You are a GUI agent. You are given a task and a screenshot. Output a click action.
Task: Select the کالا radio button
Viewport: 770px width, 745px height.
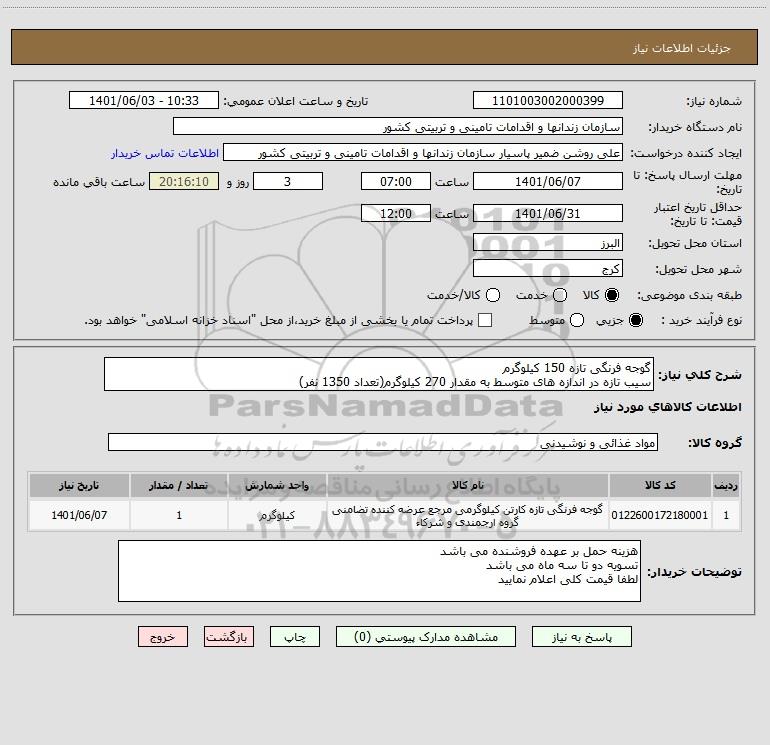[612, 295]
